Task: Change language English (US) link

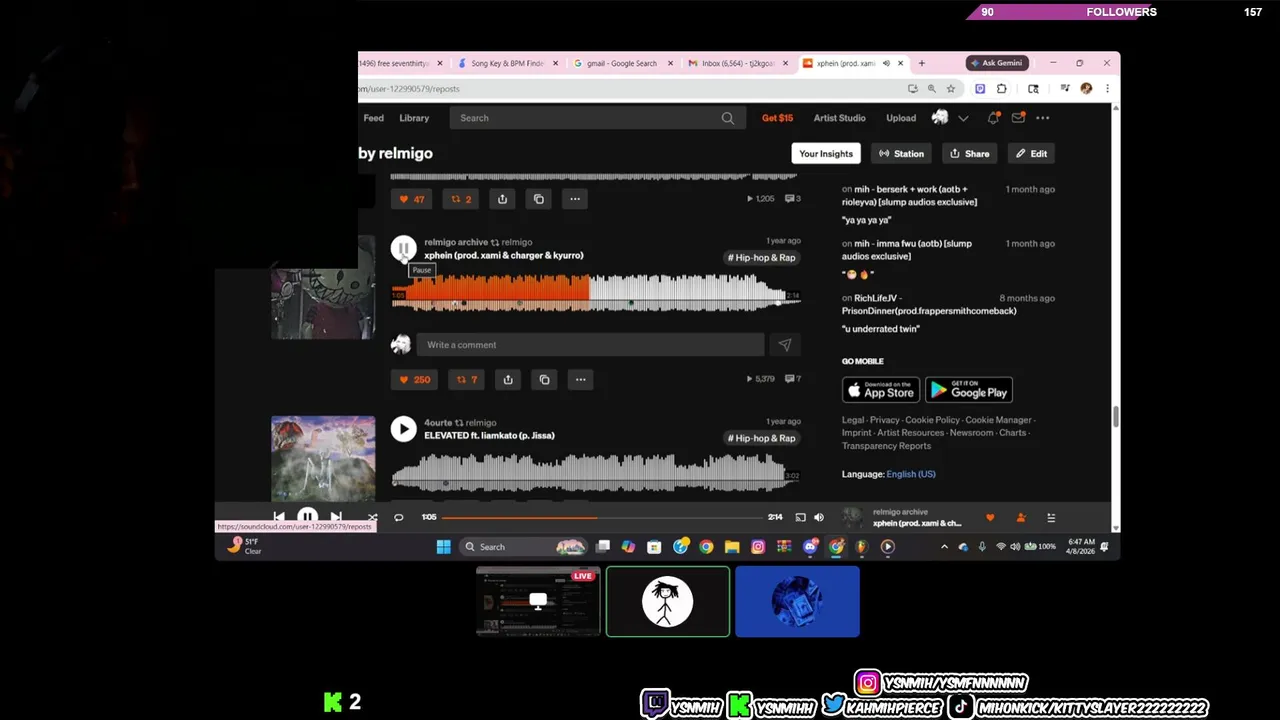Action: (910, 474)
